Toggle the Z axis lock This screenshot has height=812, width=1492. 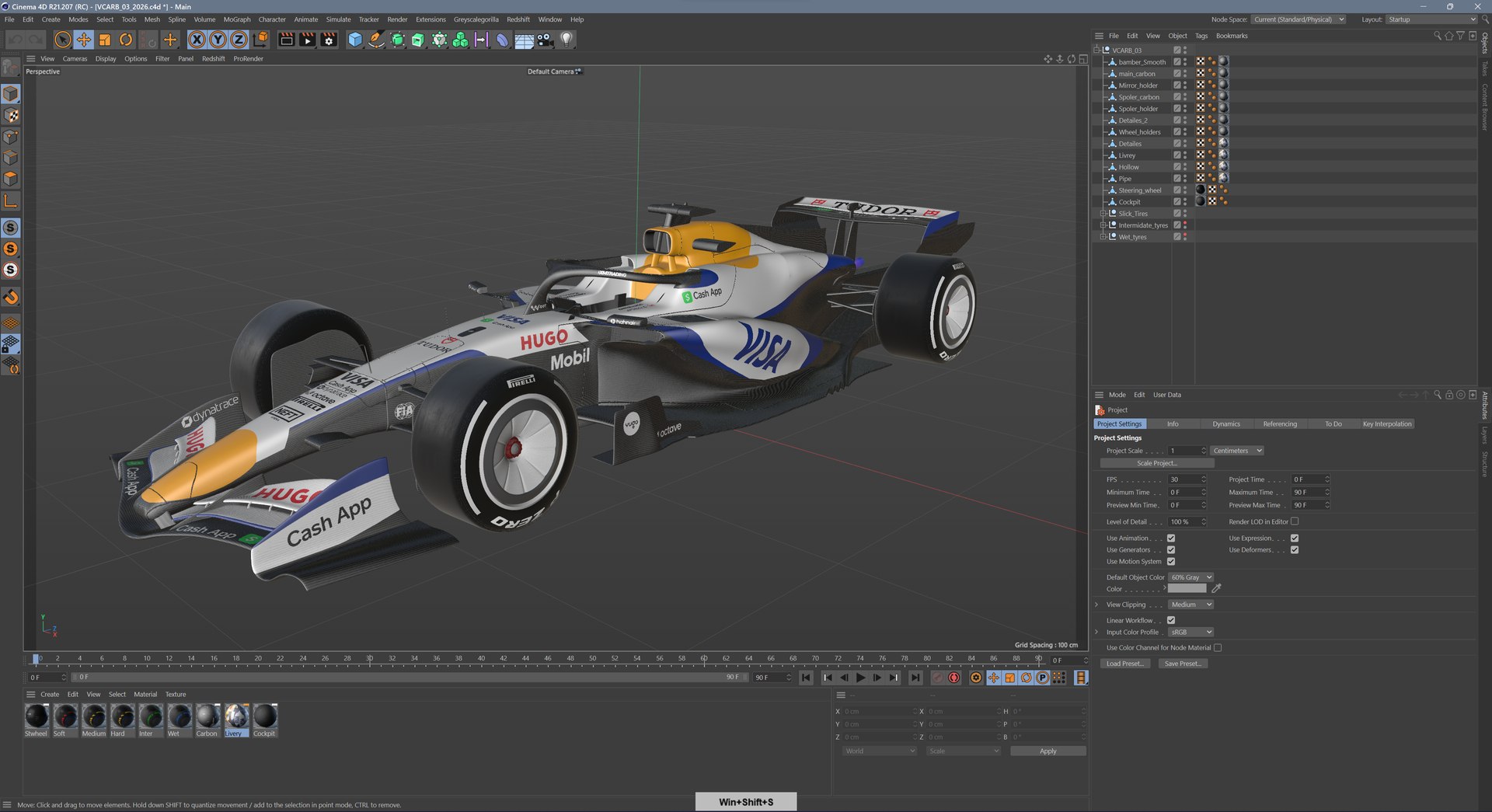(239, 40)
